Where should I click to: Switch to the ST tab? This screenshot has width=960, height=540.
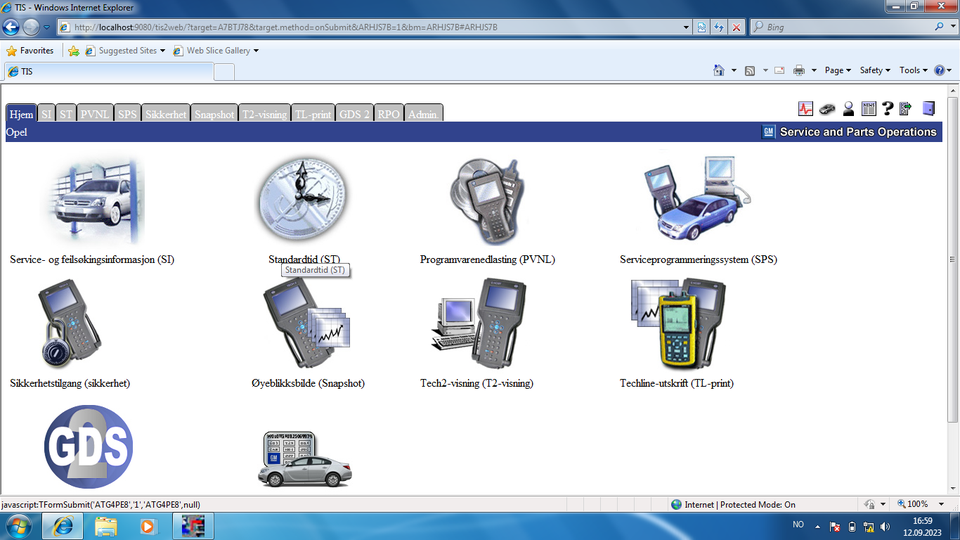tap(66, 114)
